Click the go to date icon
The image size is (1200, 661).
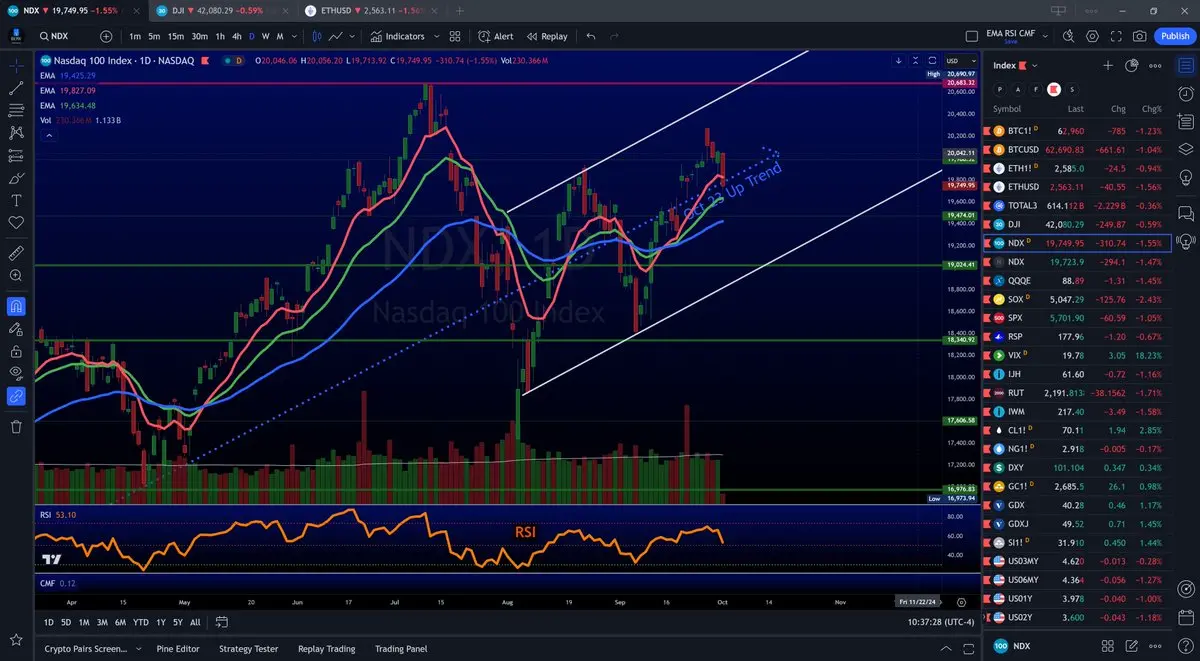(221, 622)
